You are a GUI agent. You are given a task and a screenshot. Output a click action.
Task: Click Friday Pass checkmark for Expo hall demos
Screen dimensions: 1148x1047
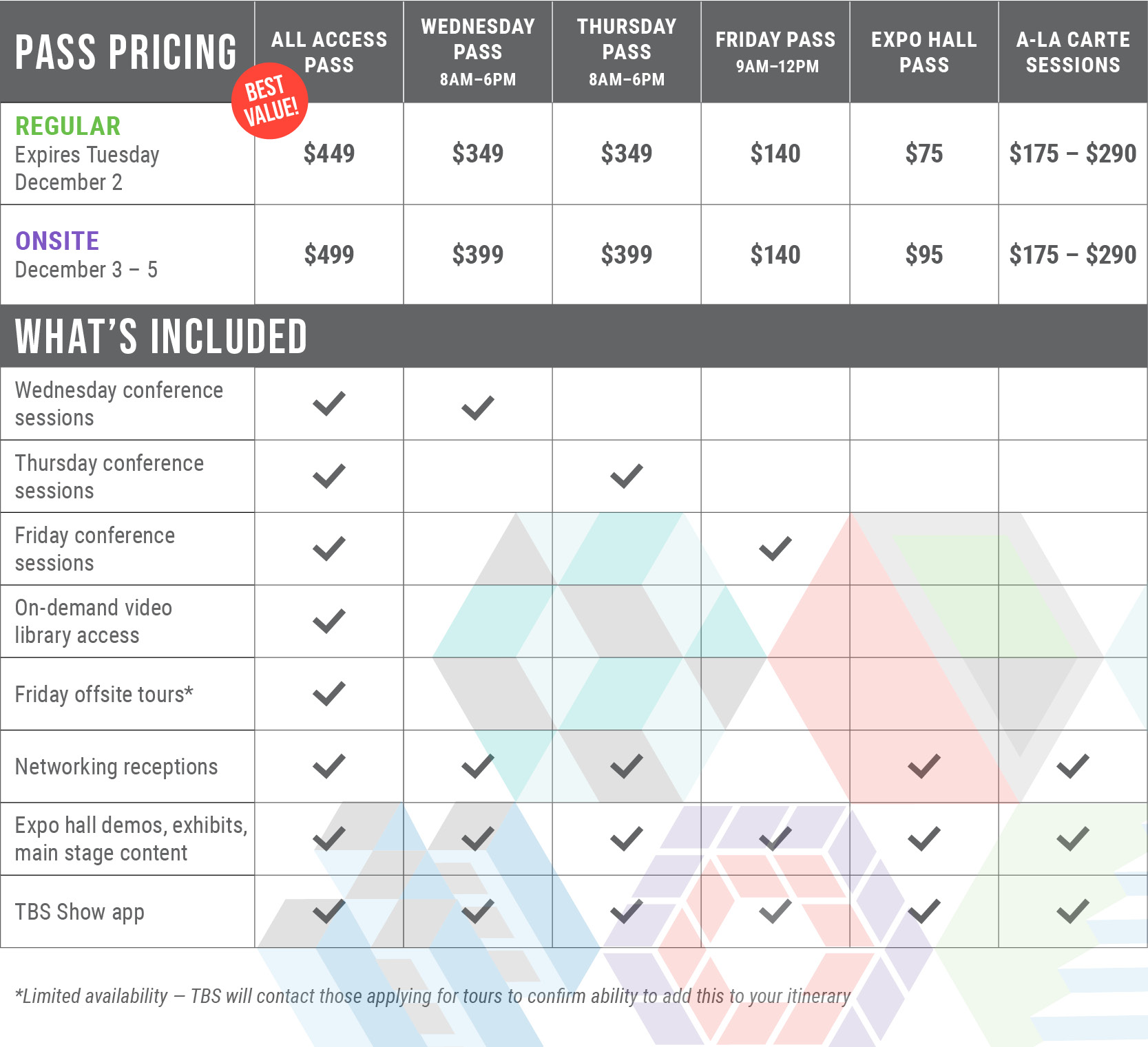pyautogui.click(x=775, y=838)
